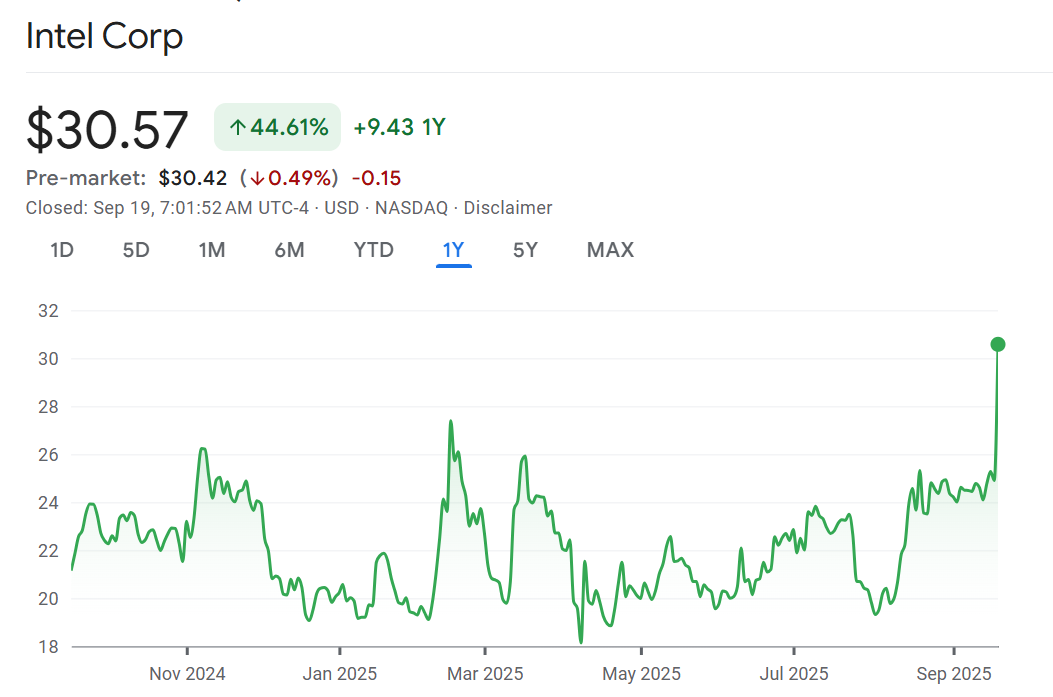Open the Disclaimer link
Viewport: 1053px width, 697px height.
click(x=508, y=208)
